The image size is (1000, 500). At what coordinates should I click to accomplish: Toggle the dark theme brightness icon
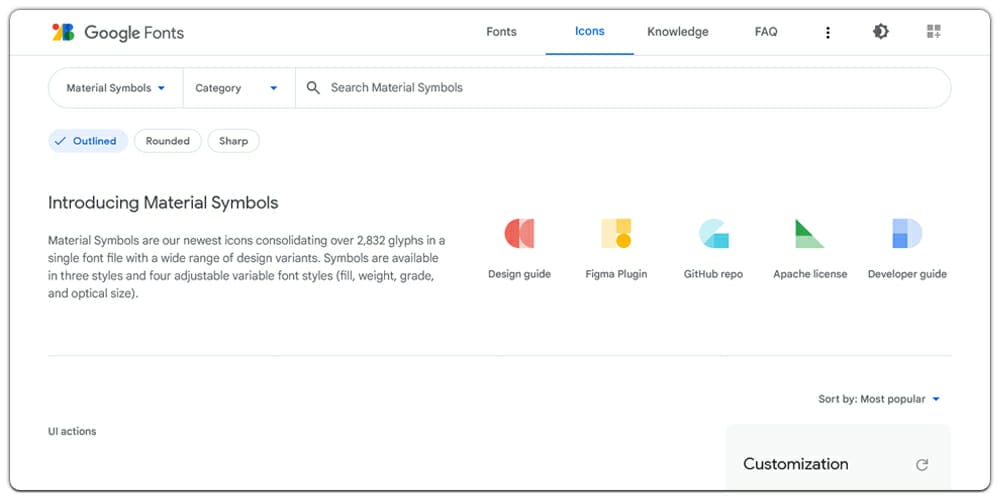click(881, 31)
